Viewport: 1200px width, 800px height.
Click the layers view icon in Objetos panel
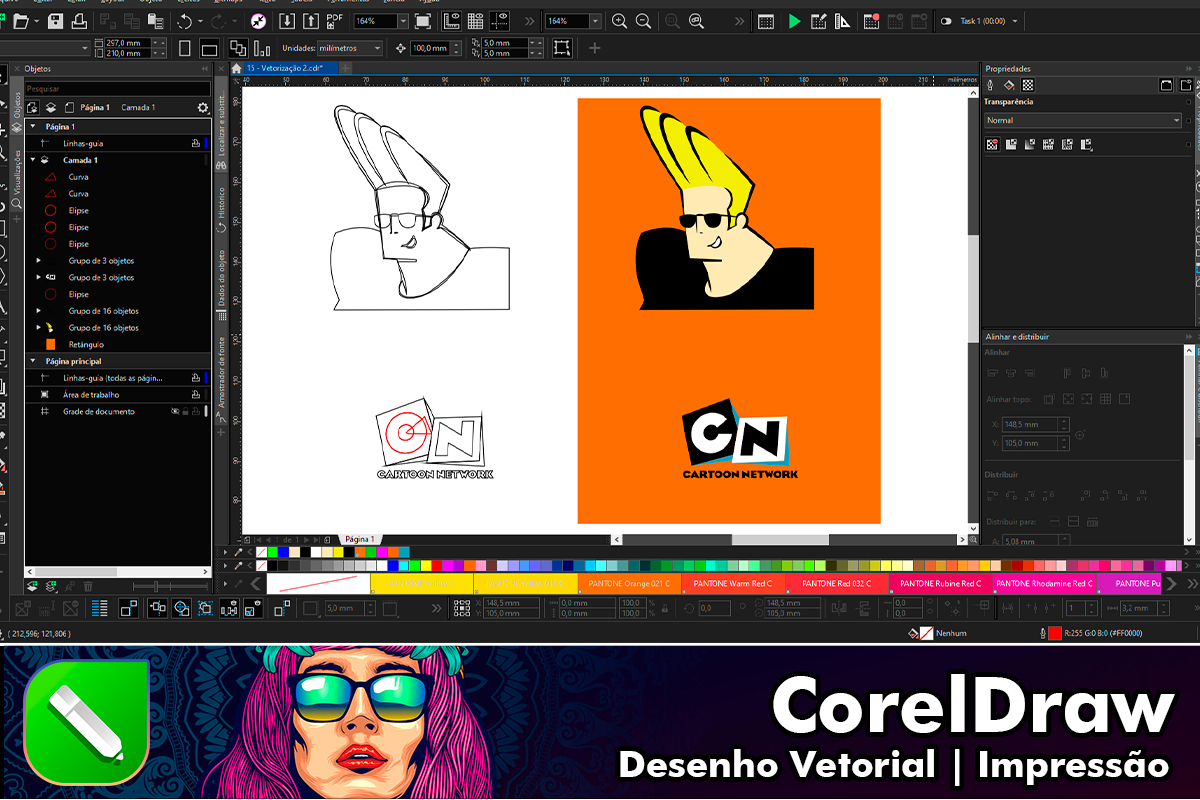tap(50, 107)
